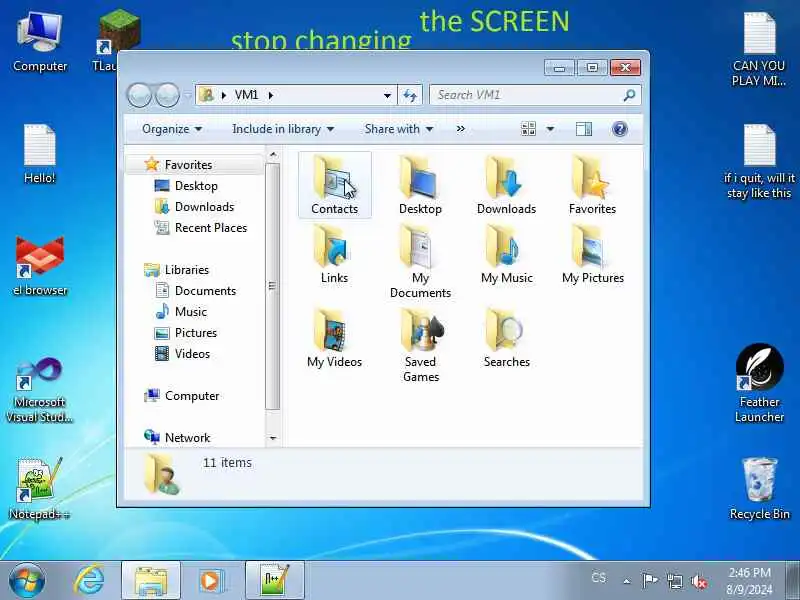Select Documents library in navigation pane
The width and height of the screenshot is (800, 600).
205,290
